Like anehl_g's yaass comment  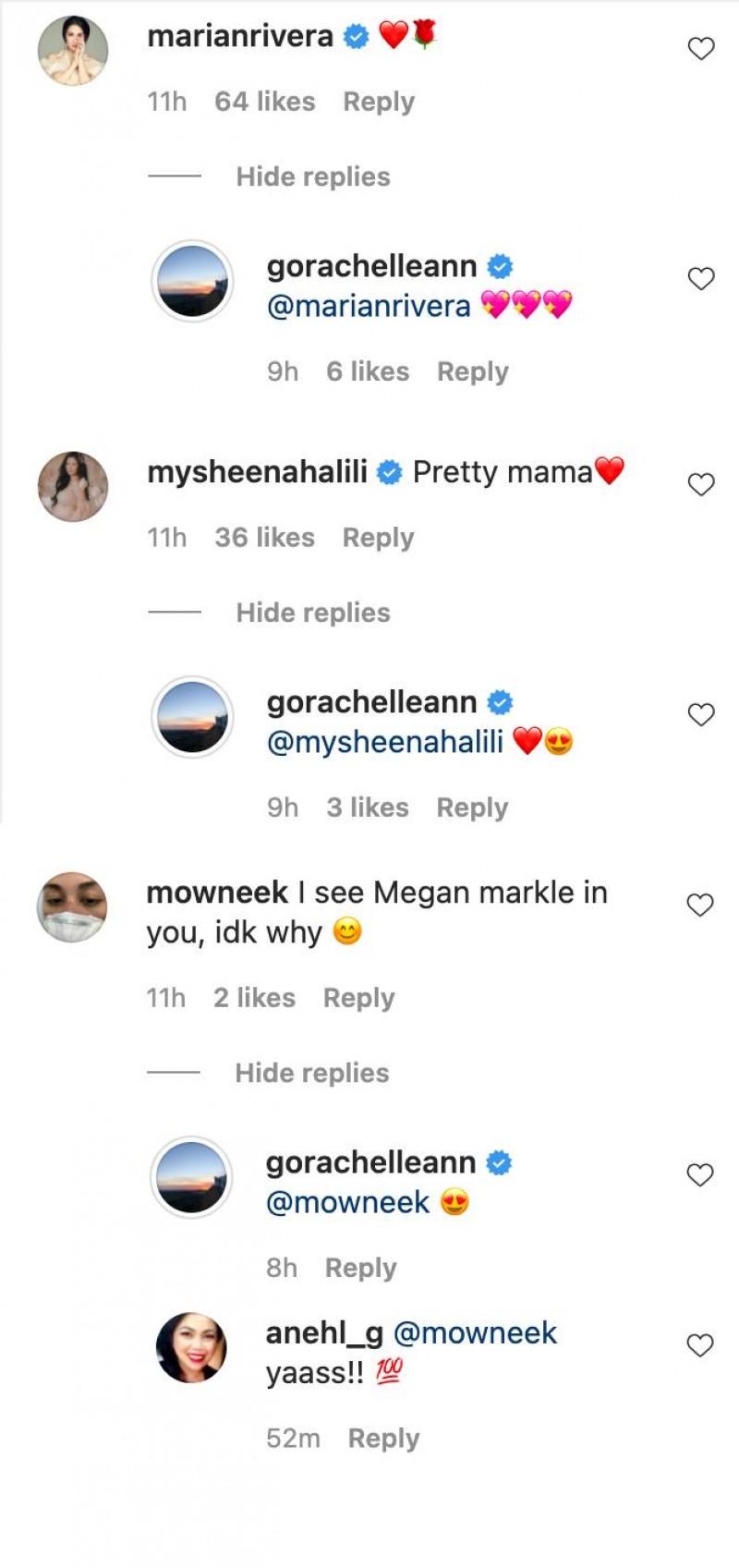700,1345
